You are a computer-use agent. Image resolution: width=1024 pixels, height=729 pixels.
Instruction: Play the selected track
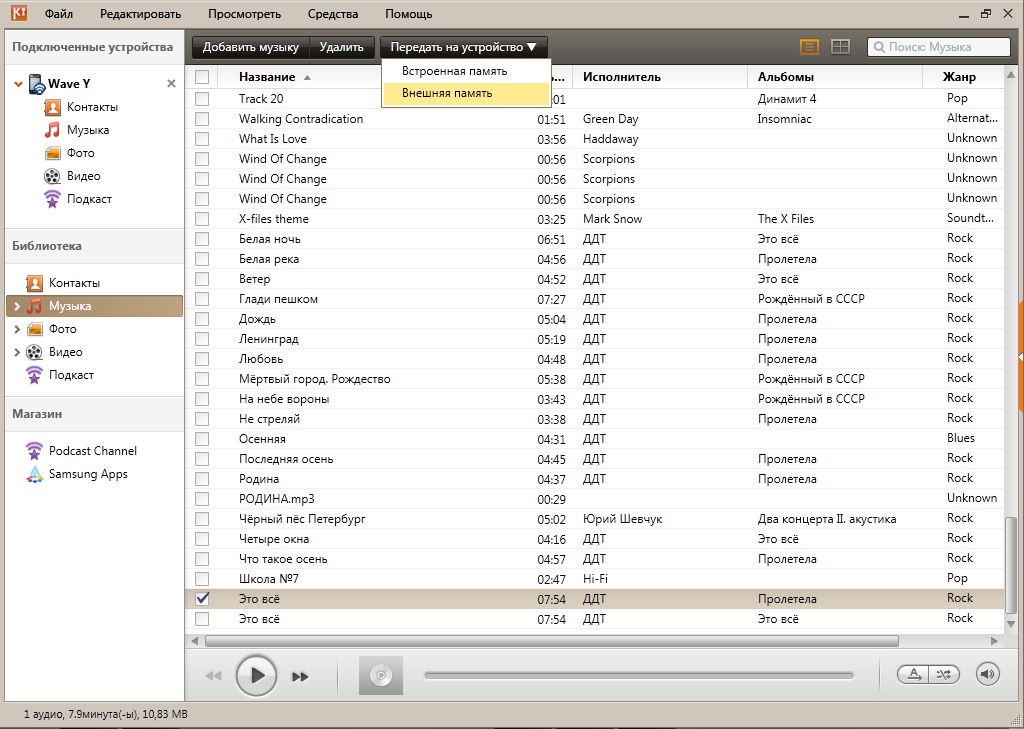point(257,675)
